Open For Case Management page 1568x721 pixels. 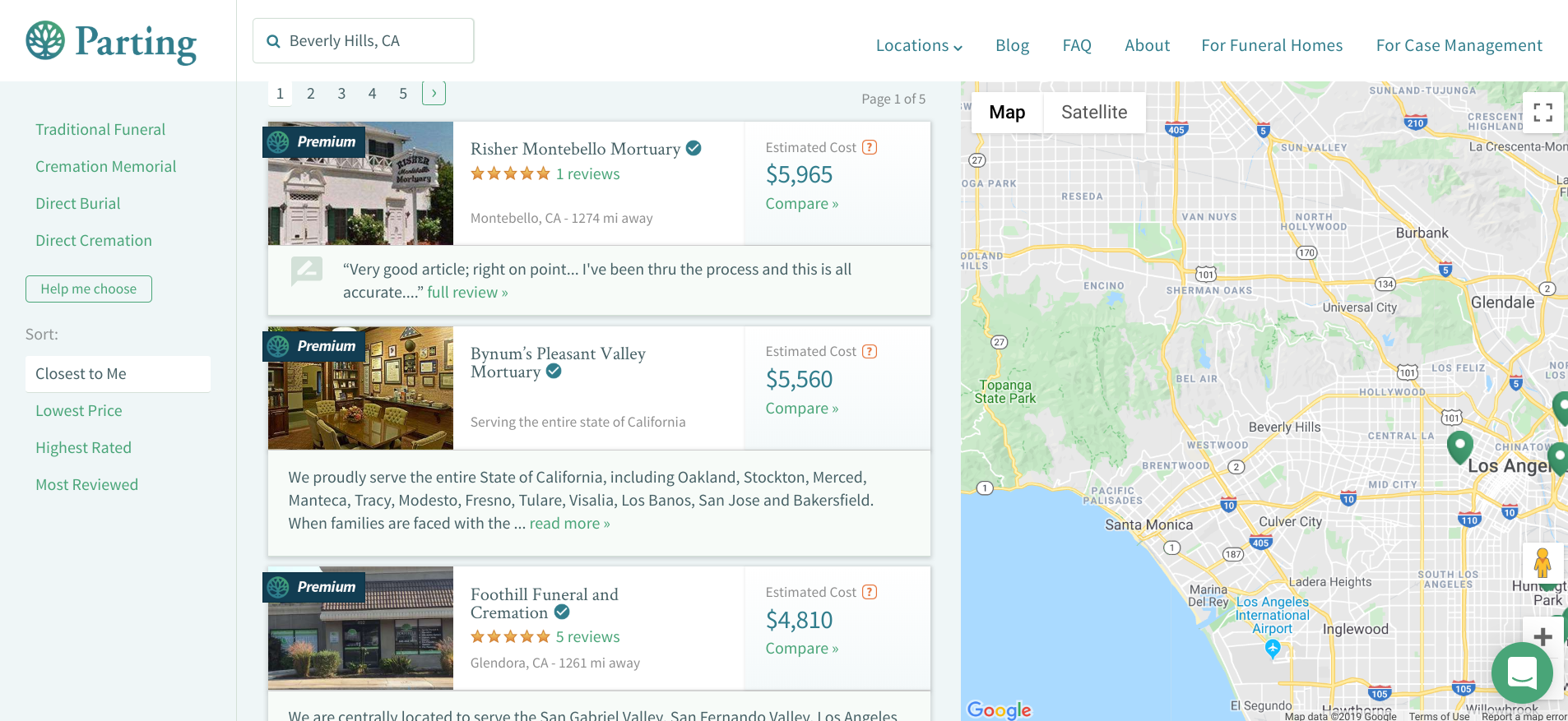1459,45
